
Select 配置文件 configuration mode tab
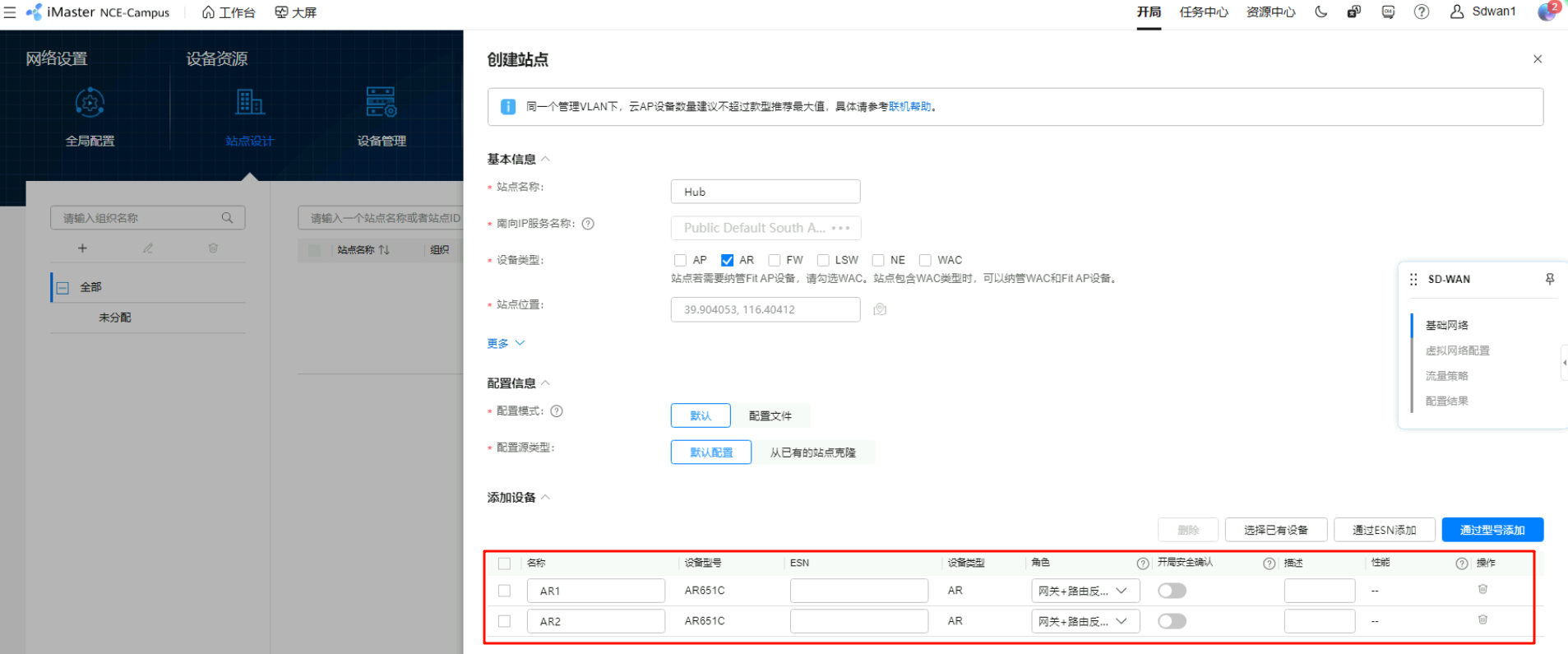click(x=770, y=415)
